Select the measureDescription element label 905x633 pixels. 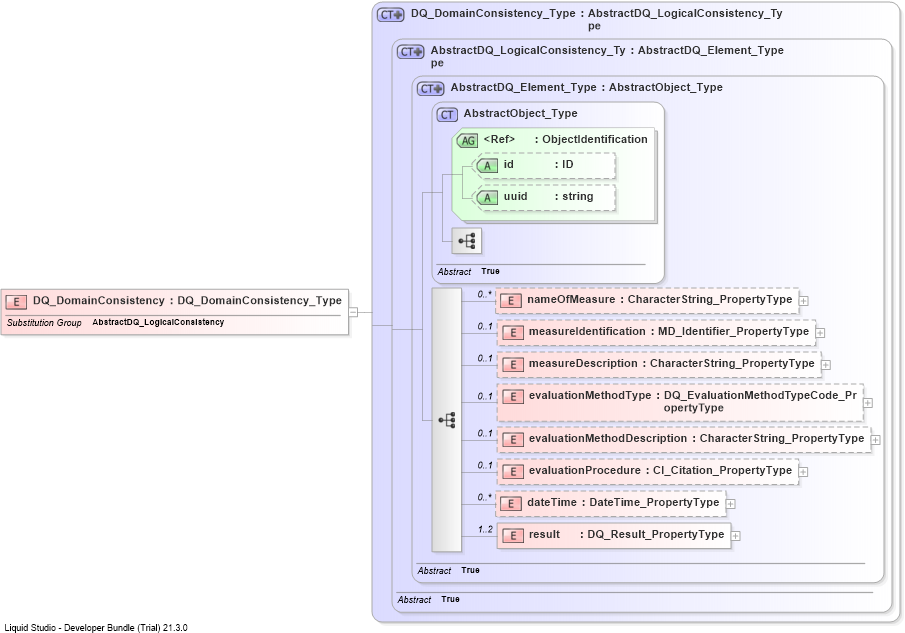(x=583, y=364)
